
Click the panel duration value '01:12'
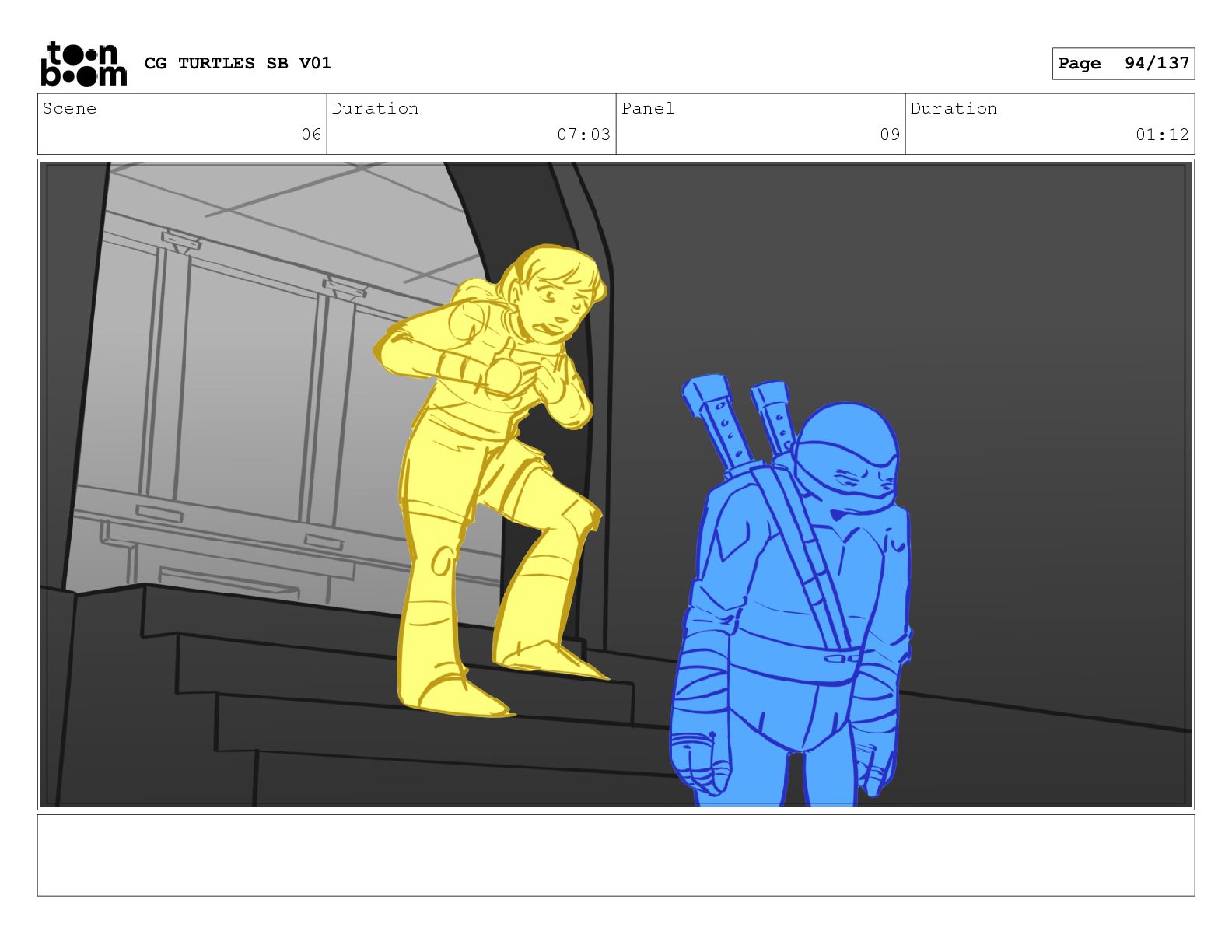coord(1162,135)
